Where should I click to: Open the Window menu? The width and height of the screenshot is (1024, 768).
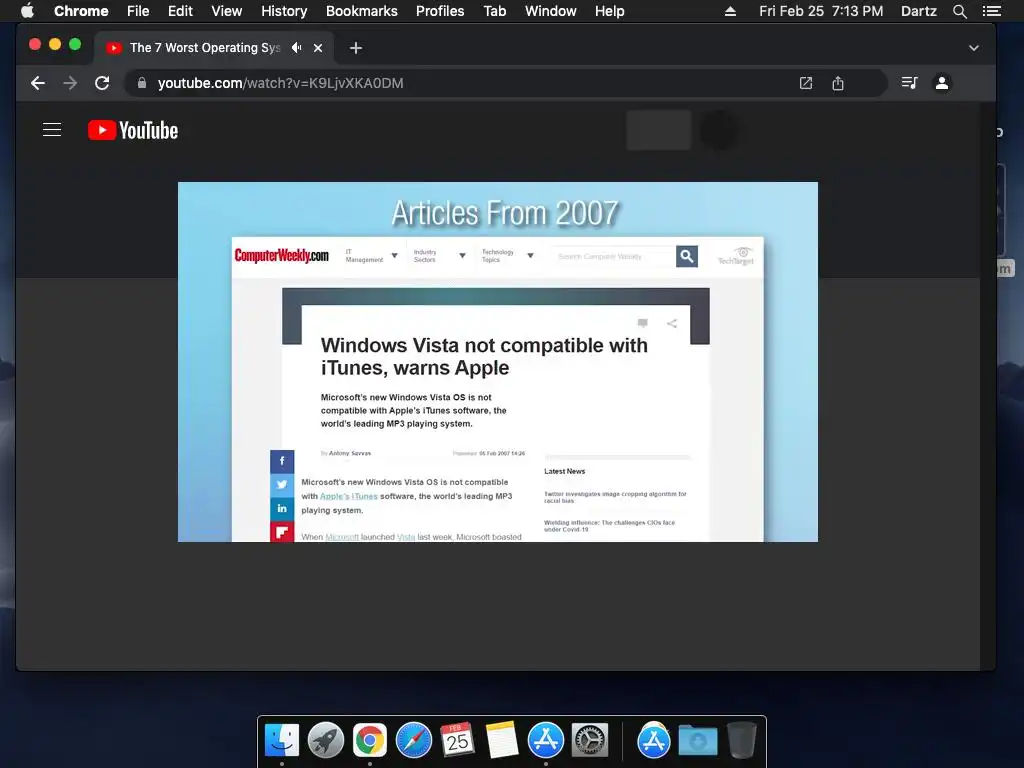tap(551, 11)
